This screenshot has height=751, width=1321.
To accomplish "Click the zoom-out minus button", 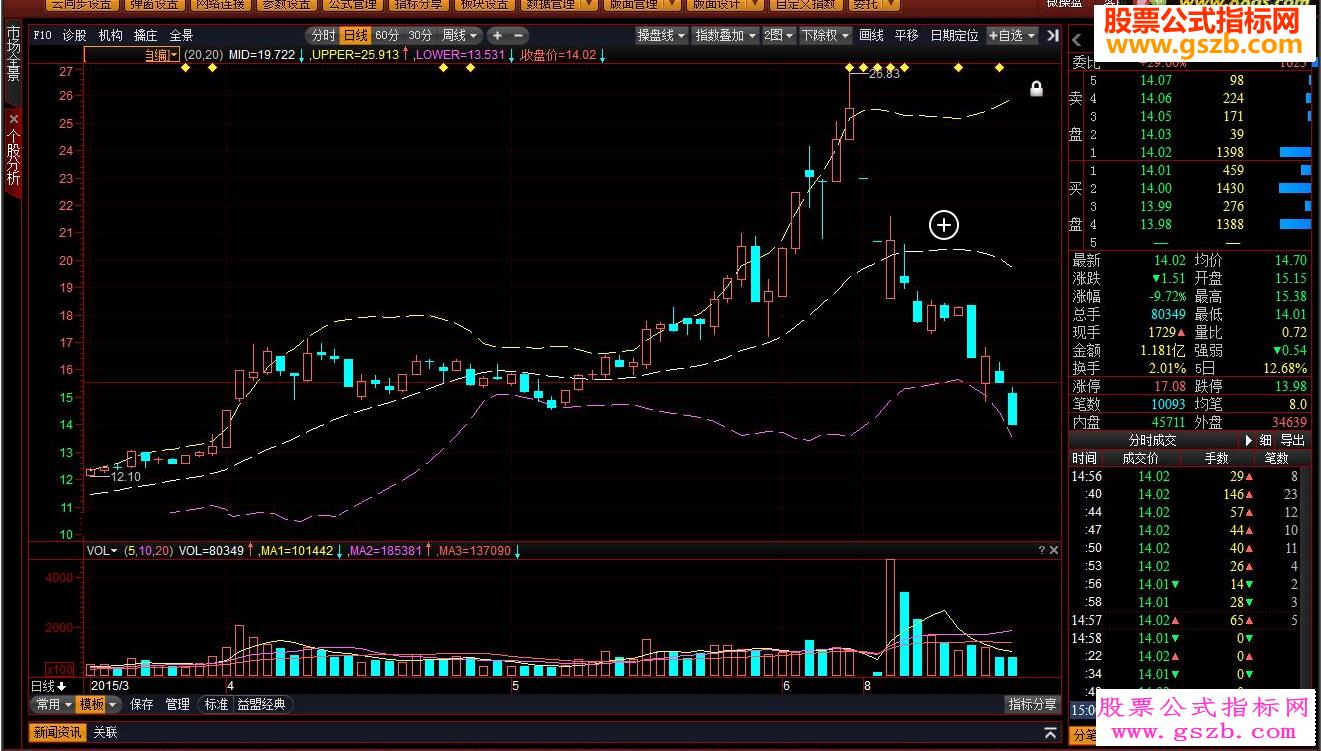I will (x=519, y=35).
